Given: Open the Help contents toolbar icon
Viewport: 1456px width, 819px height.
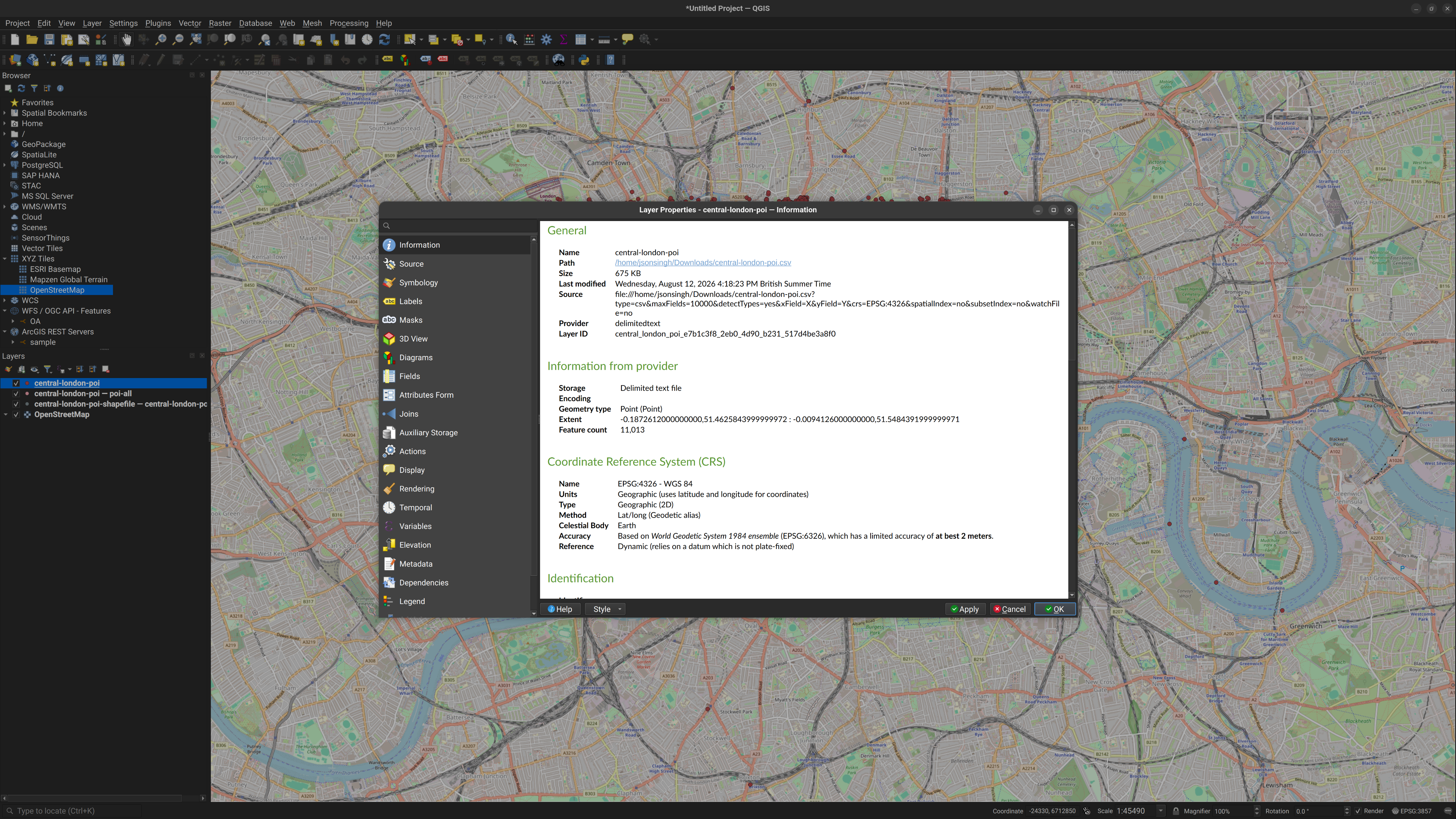Looking at the screenshot, I should point(610,60).
